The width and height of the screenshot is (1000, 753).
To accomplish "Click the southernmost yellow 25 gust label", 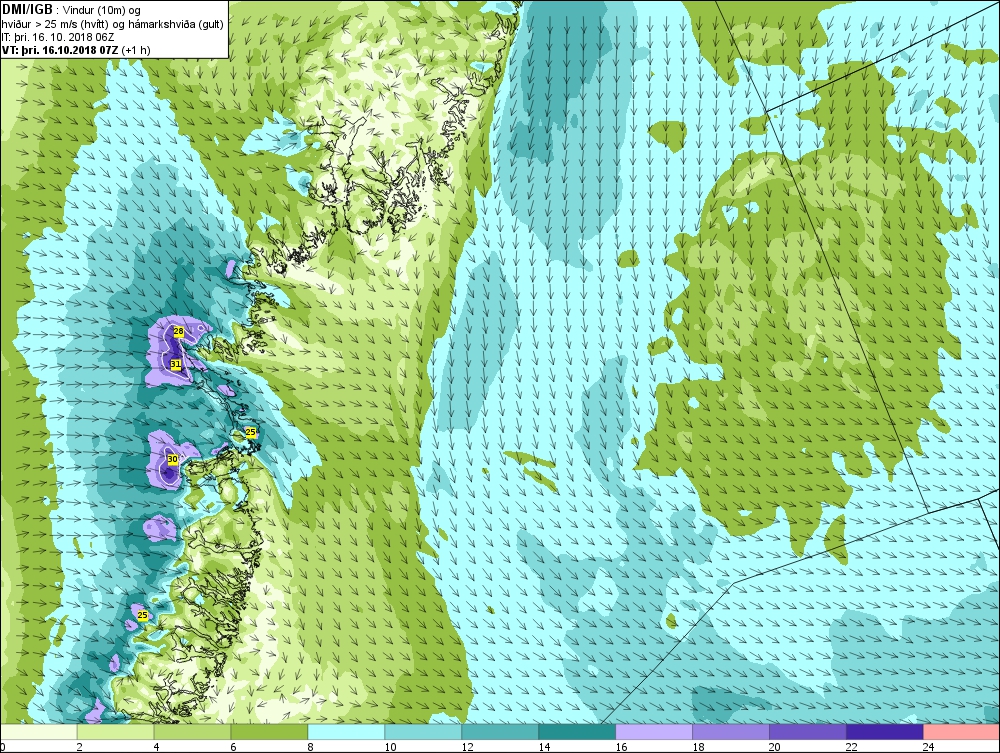I will point(143,615).
